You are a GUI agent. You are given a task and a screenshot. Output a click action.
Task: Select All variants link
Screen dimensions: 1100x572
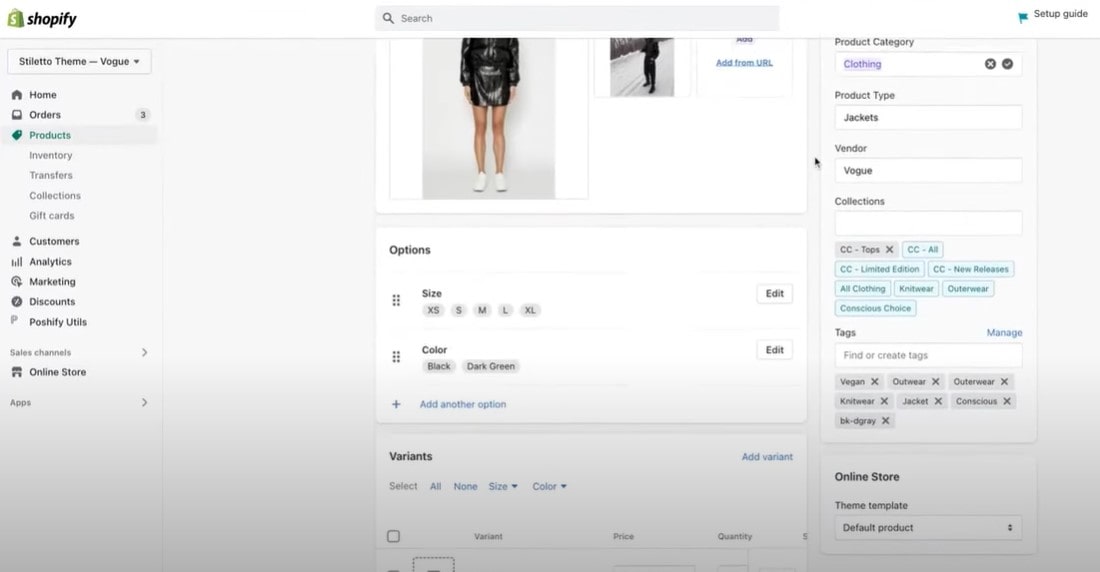[x=436, y=486]
